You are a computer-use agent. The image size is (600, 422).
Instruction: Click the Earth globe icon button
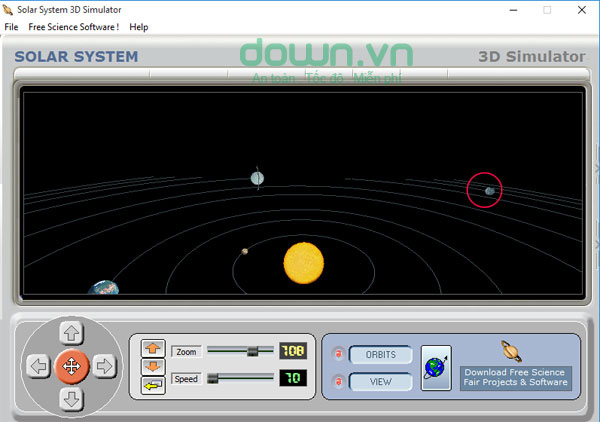coord(436,368)
